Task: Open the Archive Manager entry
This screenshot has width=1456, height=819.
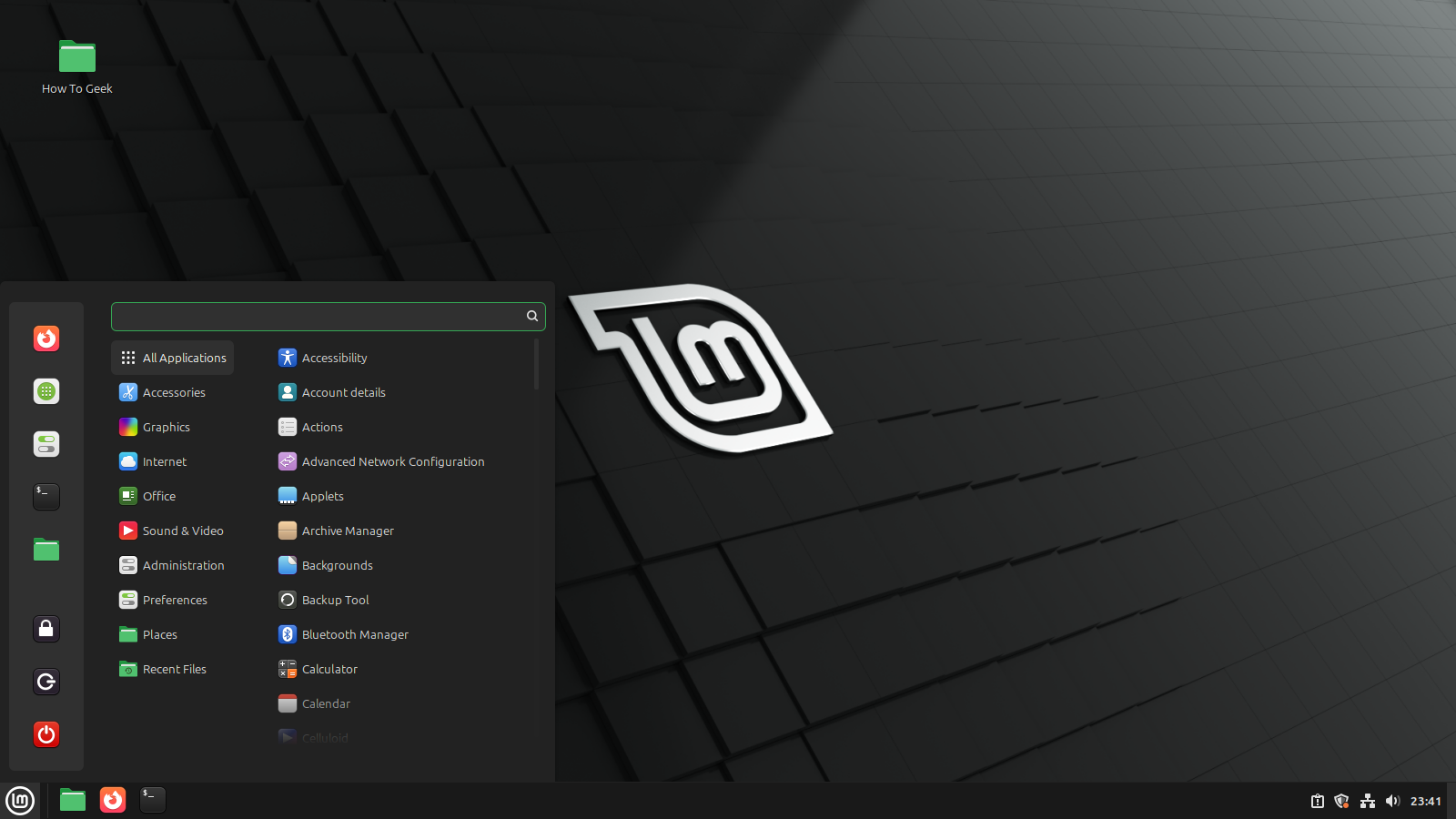Action: (348, 531)
